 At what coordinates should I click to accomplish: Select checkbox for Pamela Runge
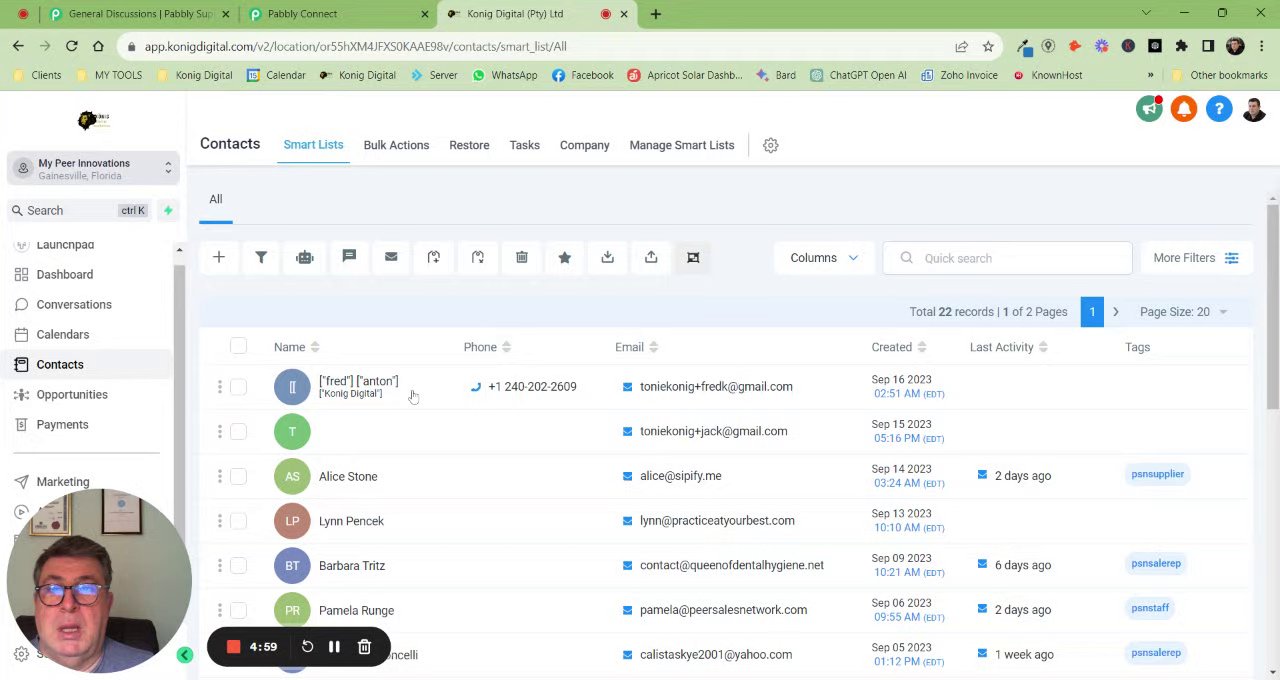pos(238,610)
